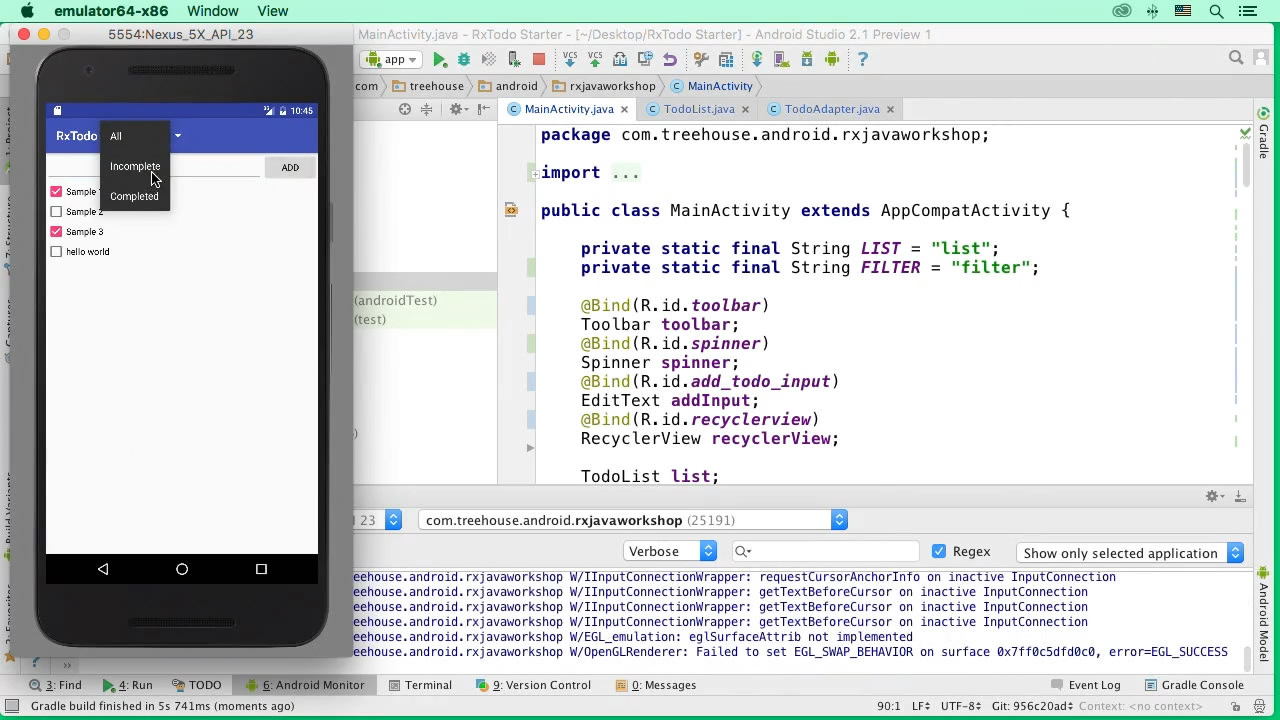Select Completed in emulator filter menu

(x=135, y=196)
